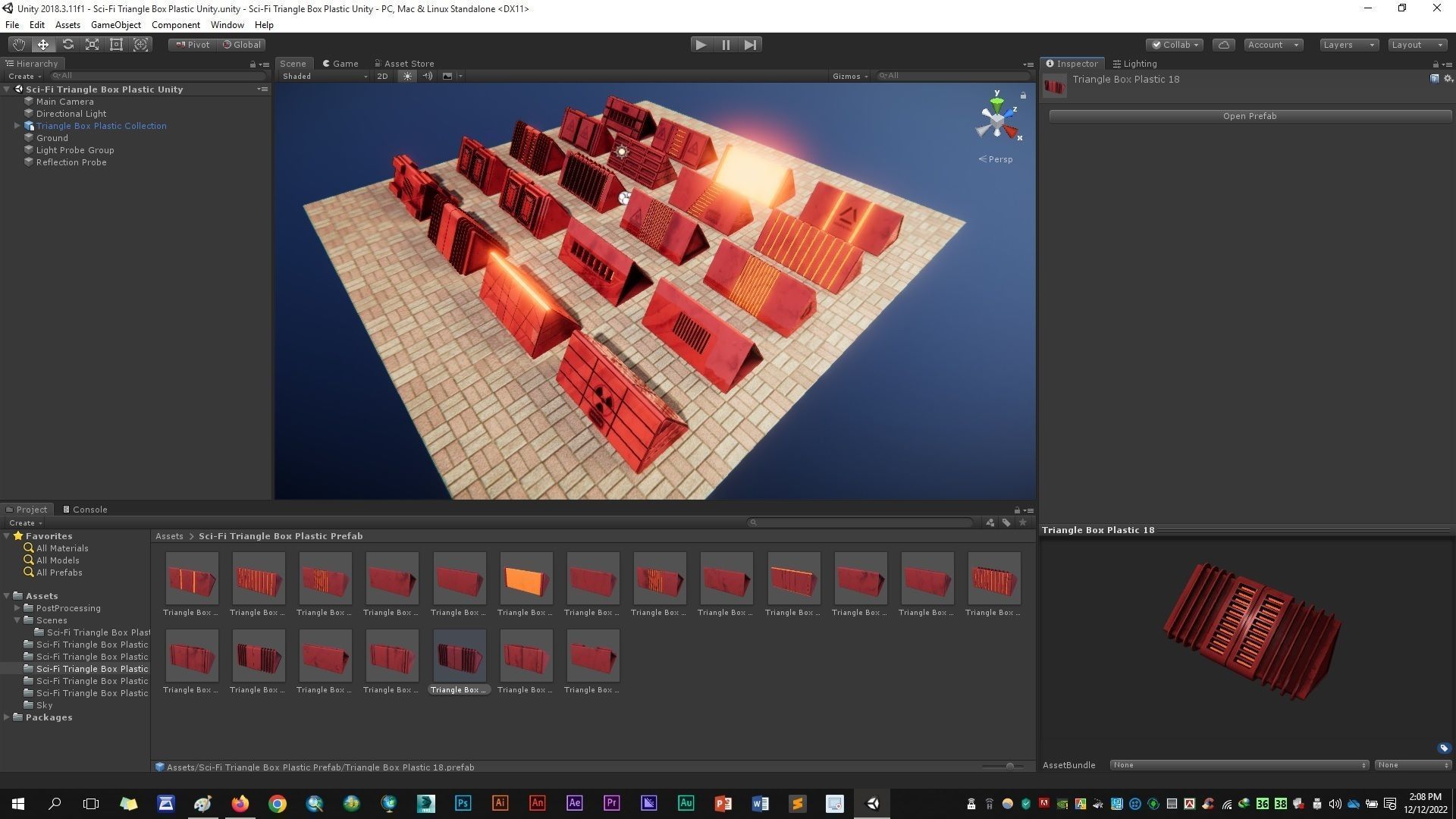
Task: Click the Collab button
Action: click(x=1175, y=45)
